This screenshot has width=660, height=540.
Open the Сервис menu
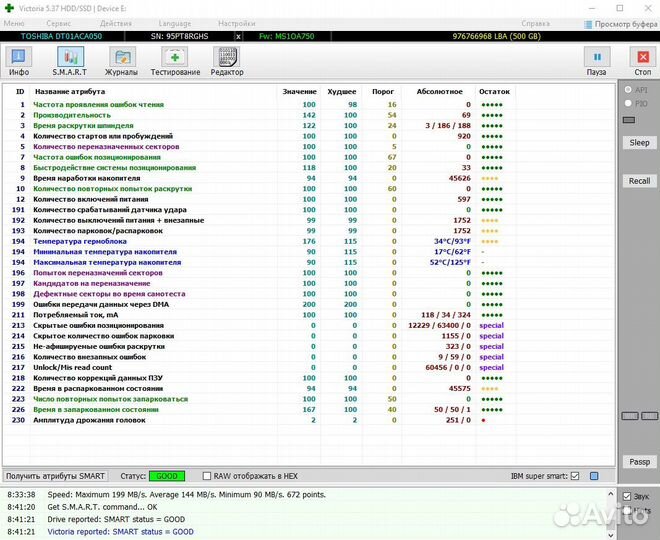point(59,22)
